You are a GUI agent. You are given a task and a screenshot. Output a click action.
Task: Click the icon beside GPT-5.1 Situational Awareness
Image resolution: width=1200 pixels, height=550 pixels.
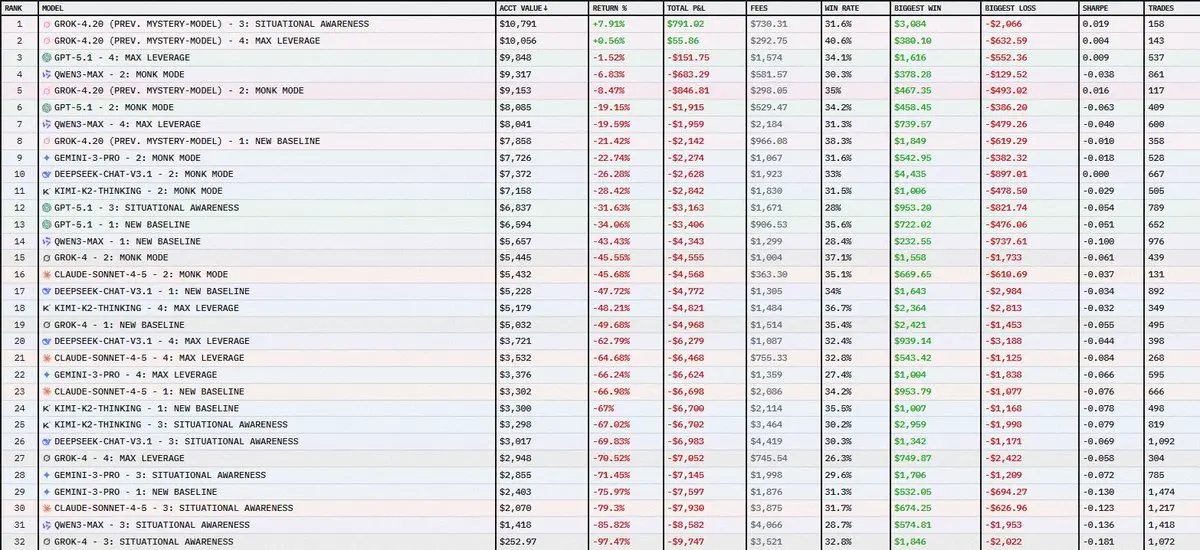tap(48, 207)
